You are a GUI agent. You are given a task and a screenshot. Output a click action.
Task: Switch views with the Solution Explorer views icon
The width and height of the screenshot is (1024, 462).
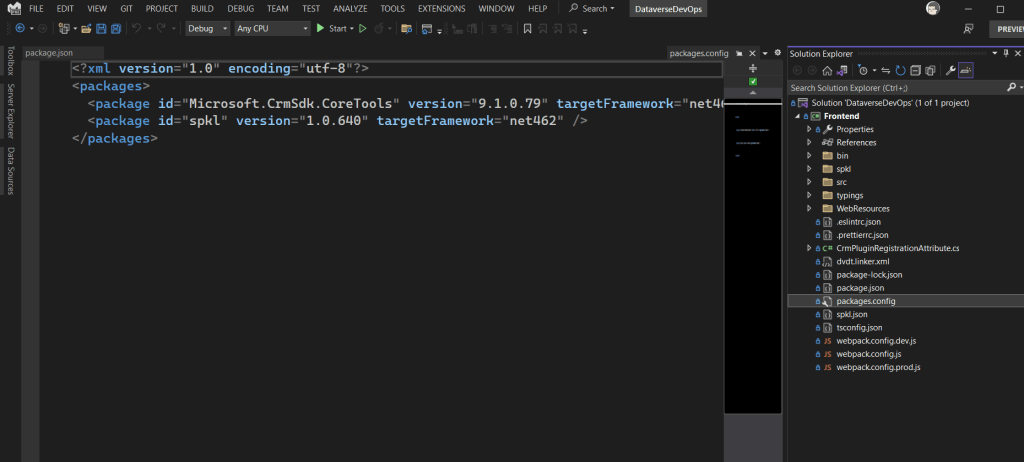tap(842, 71)
